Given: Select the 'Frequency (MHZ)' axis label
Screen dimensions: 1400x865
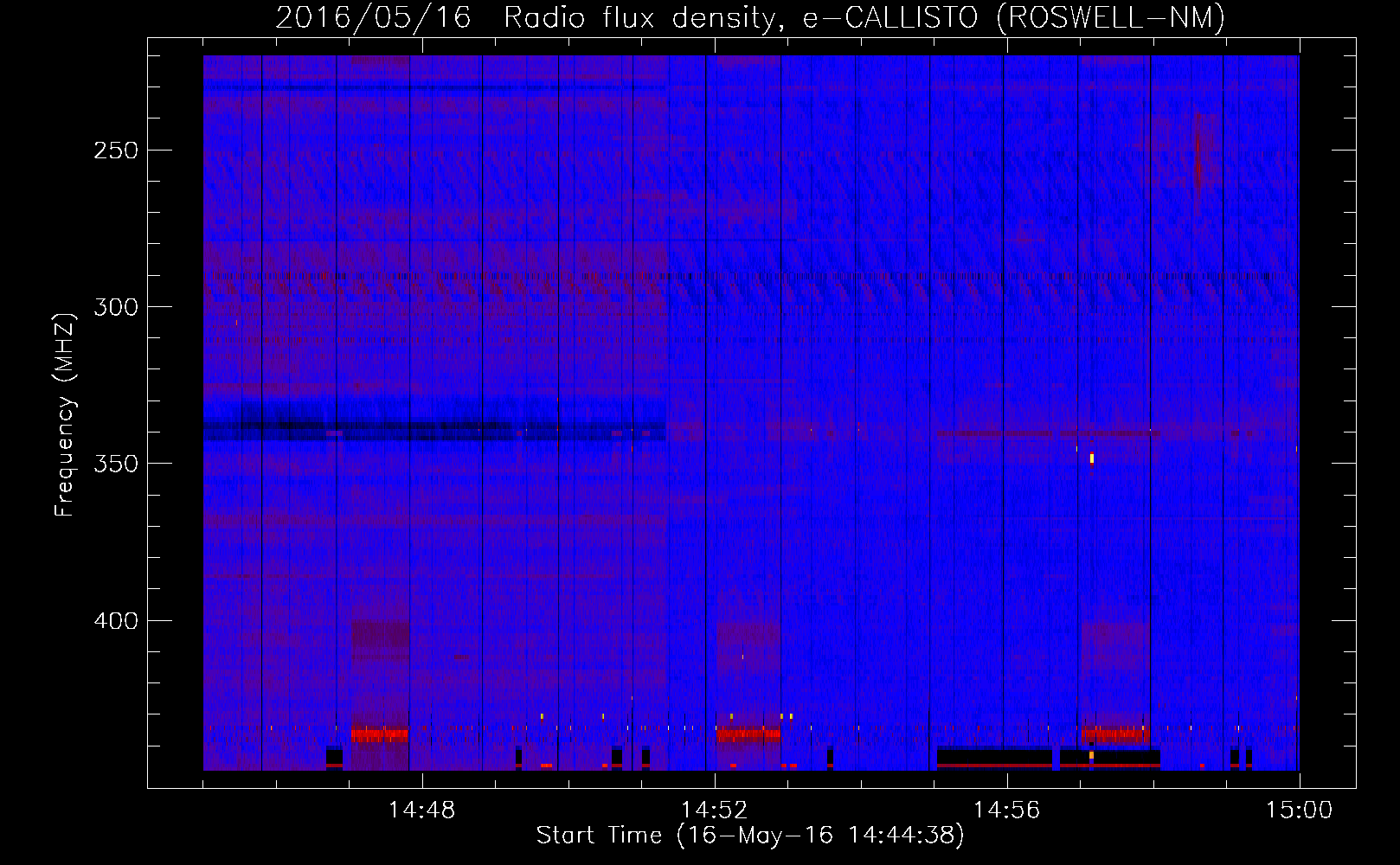Looking at the screenshot, I should click(65, 415).
